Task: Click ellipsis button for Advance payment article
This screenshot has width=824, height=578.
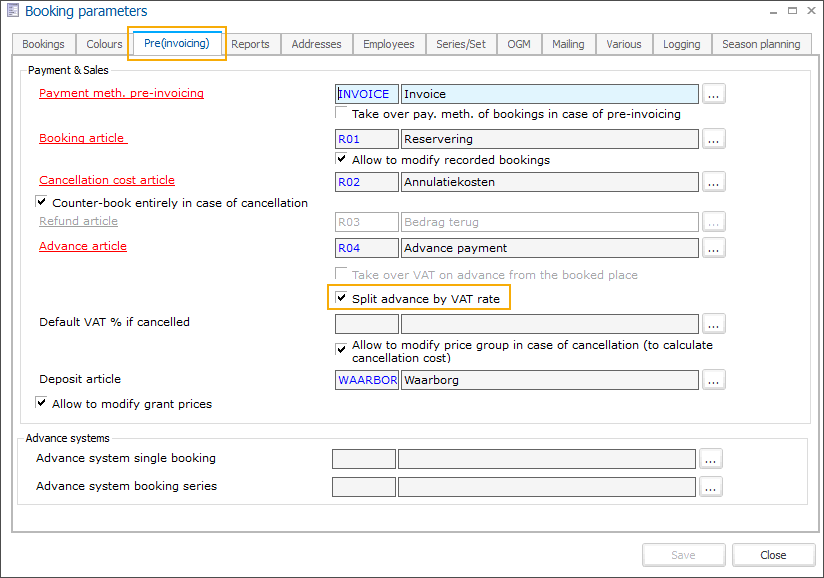Action: [x=713, y=247]
